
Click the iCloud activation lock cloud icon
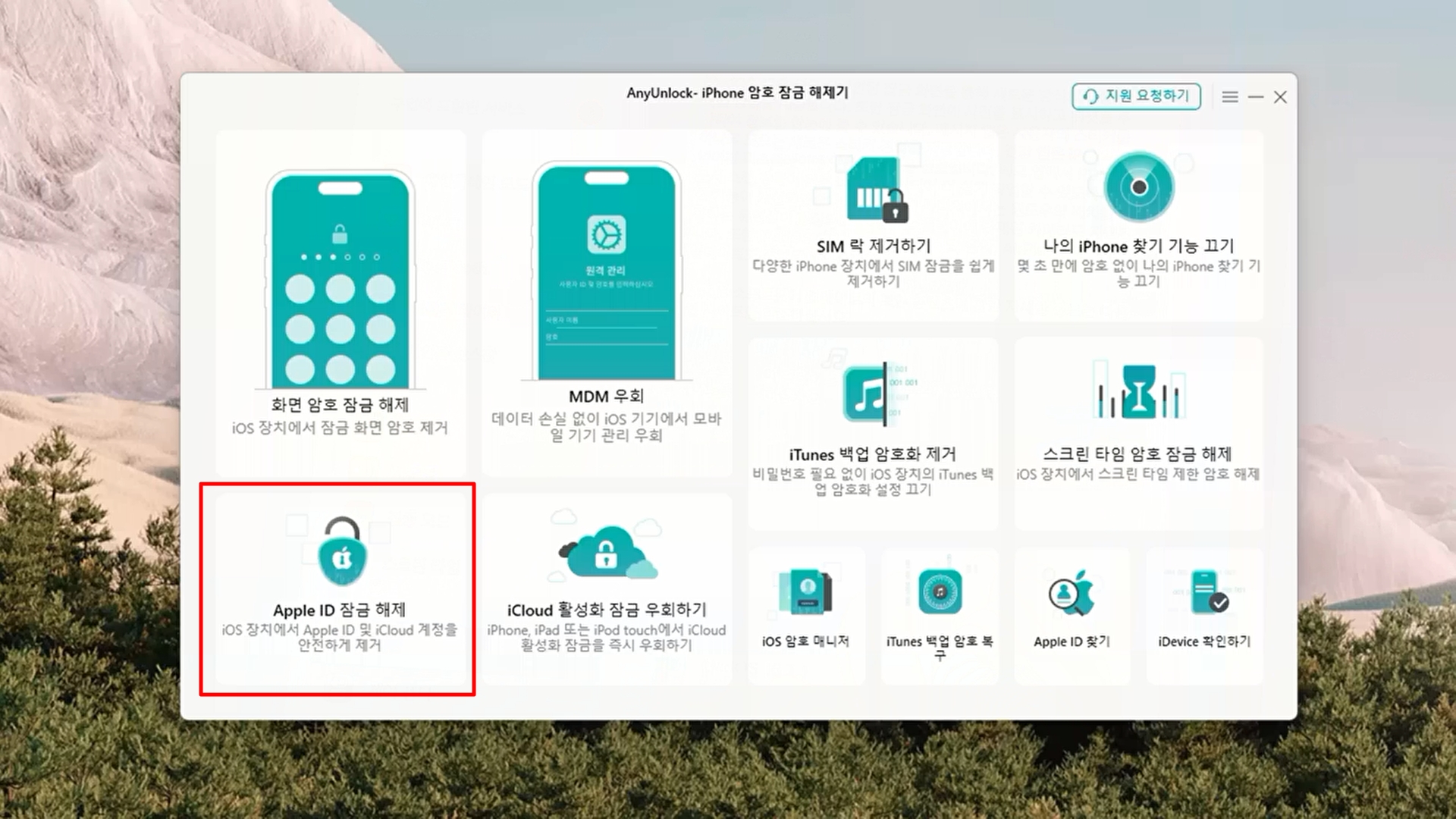click(605, 554)
